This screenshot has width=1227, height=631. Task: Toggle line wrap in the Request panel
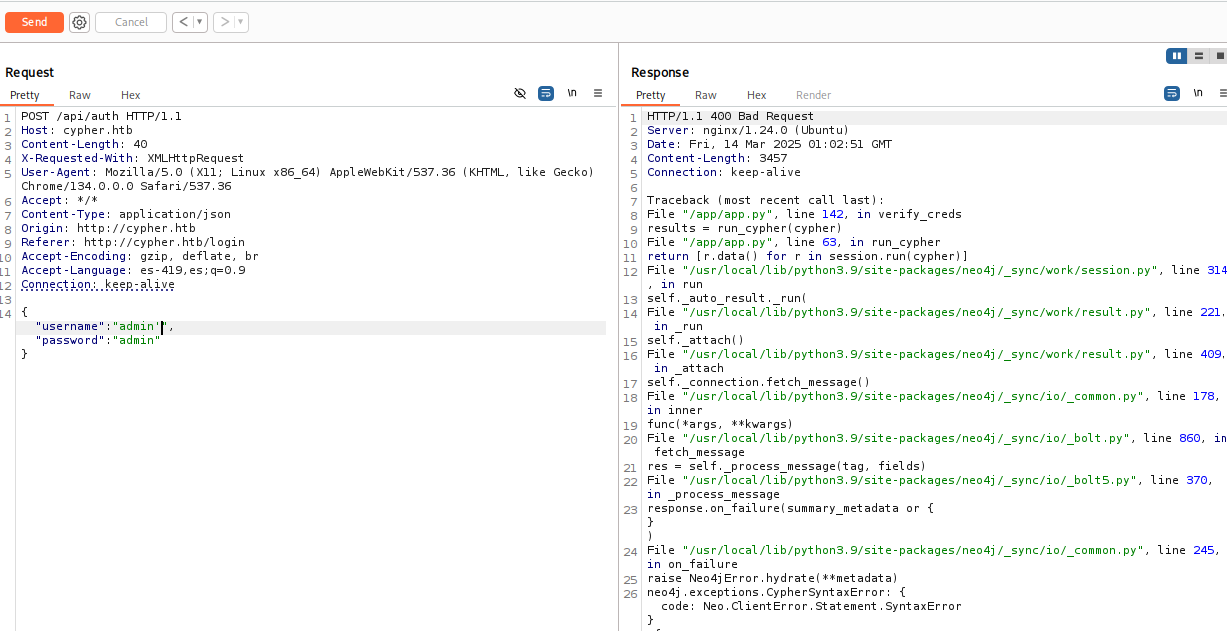[x=546, y=93]
